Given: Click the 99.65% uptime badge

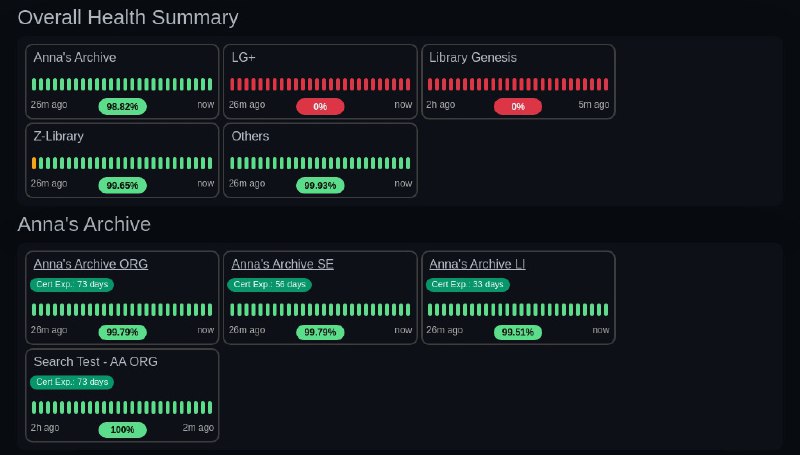Looking at the screenshot, I should [122, 185].
